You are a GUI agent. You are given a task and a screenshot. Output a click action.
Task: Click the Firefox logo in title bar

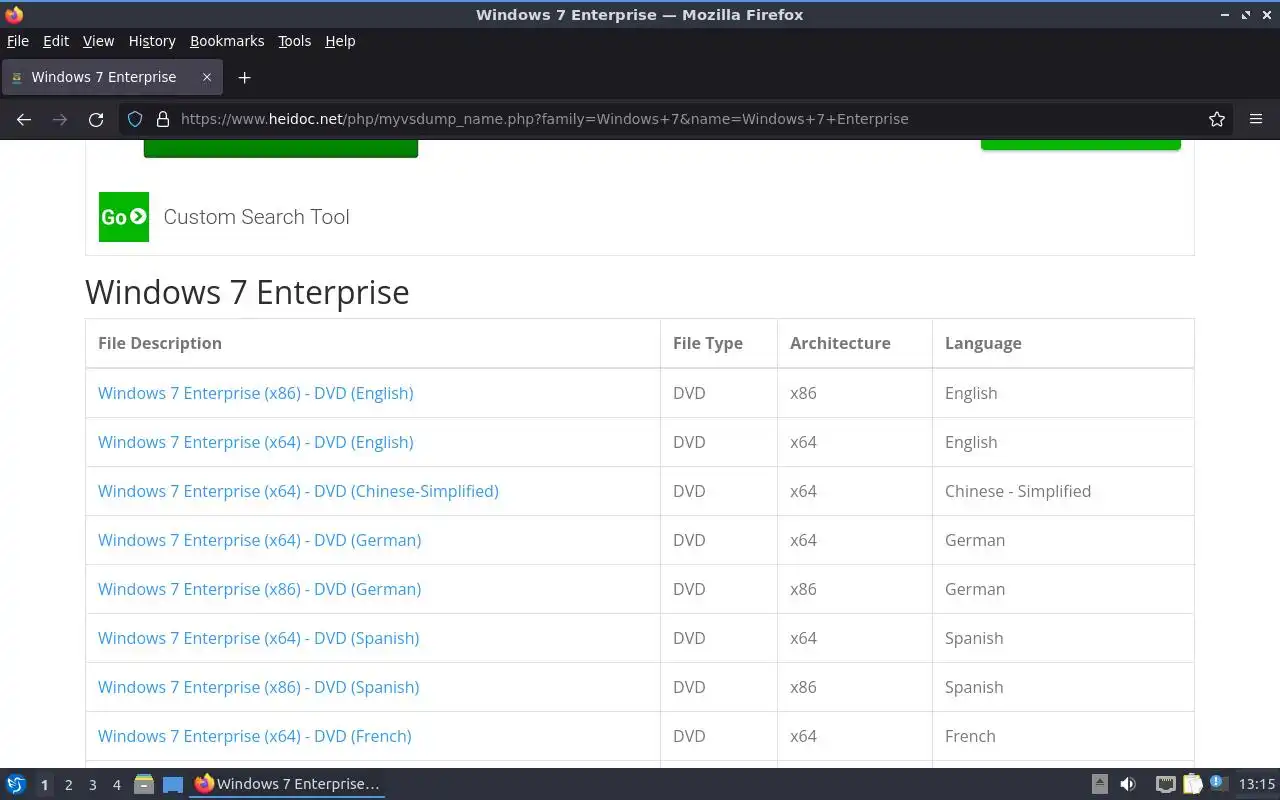14,15
